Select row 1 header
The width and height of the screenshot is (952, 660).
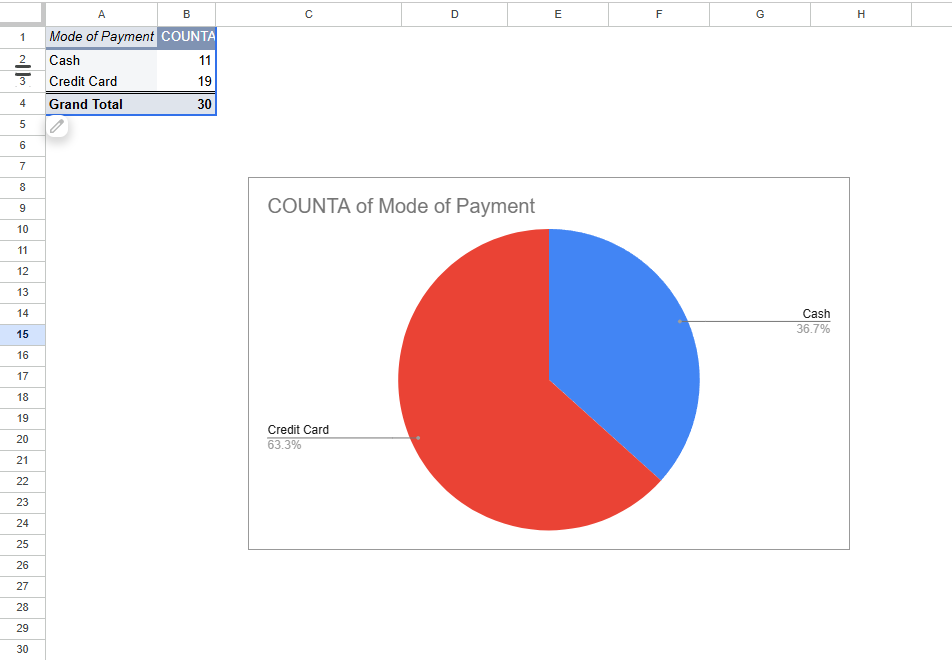click(22, 37)
